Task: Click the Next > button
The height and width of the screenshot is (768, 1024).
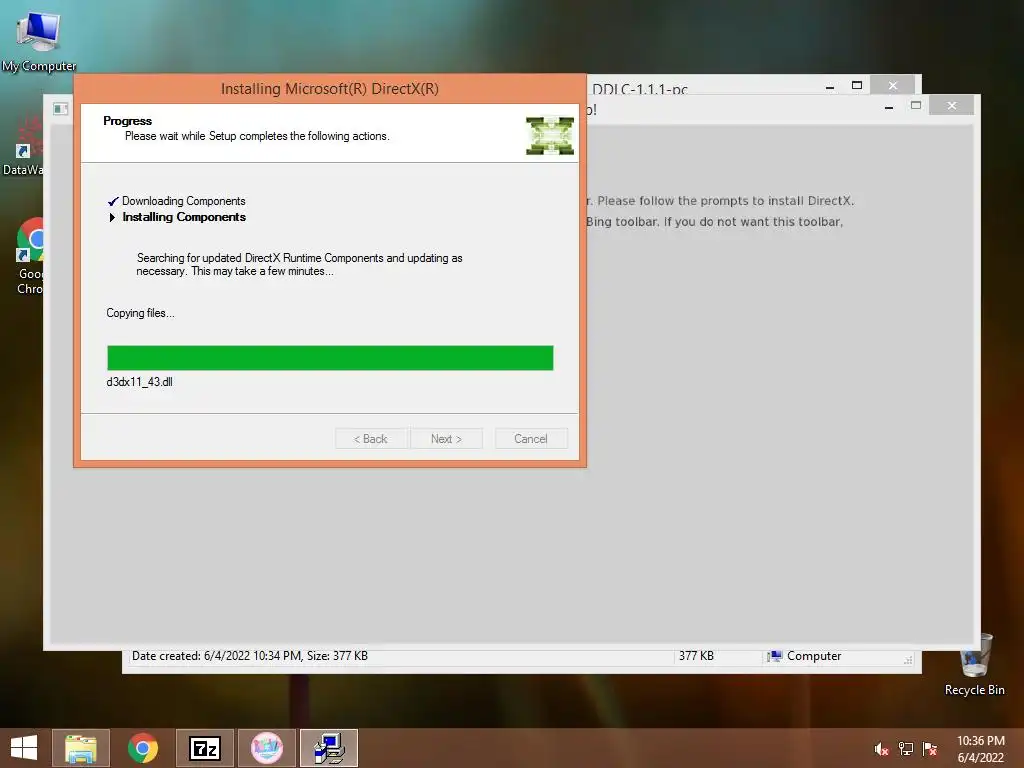Action: [447, 439]
